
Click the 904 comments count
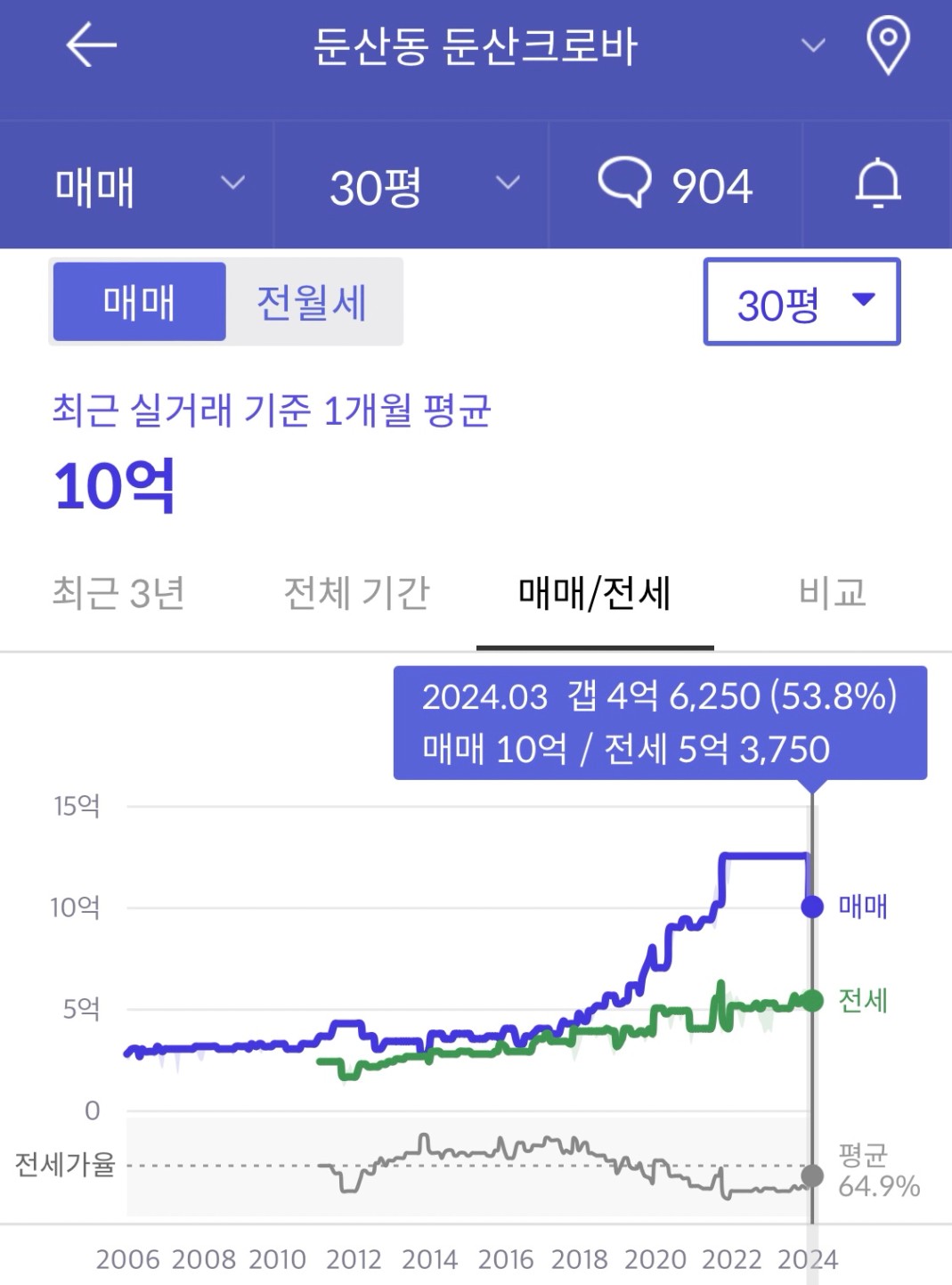[x=712, y=186]
